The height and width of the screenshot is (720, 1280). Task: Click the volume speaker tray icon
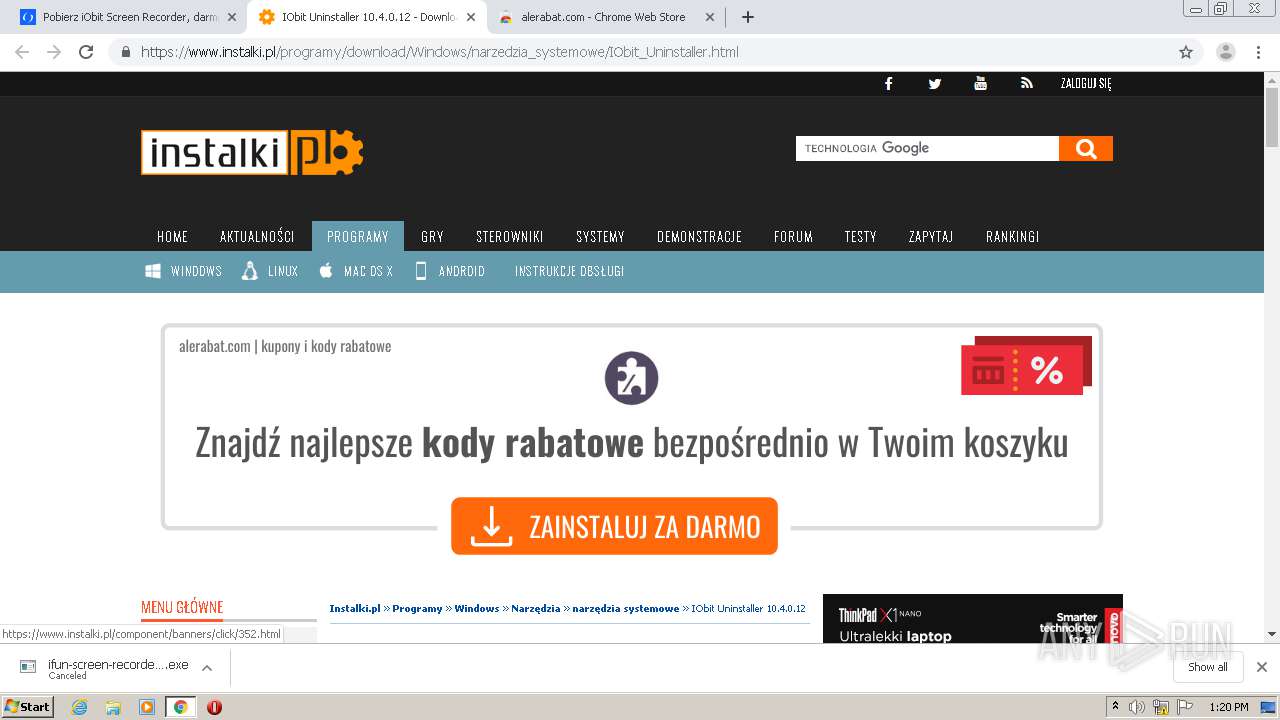1137,707
